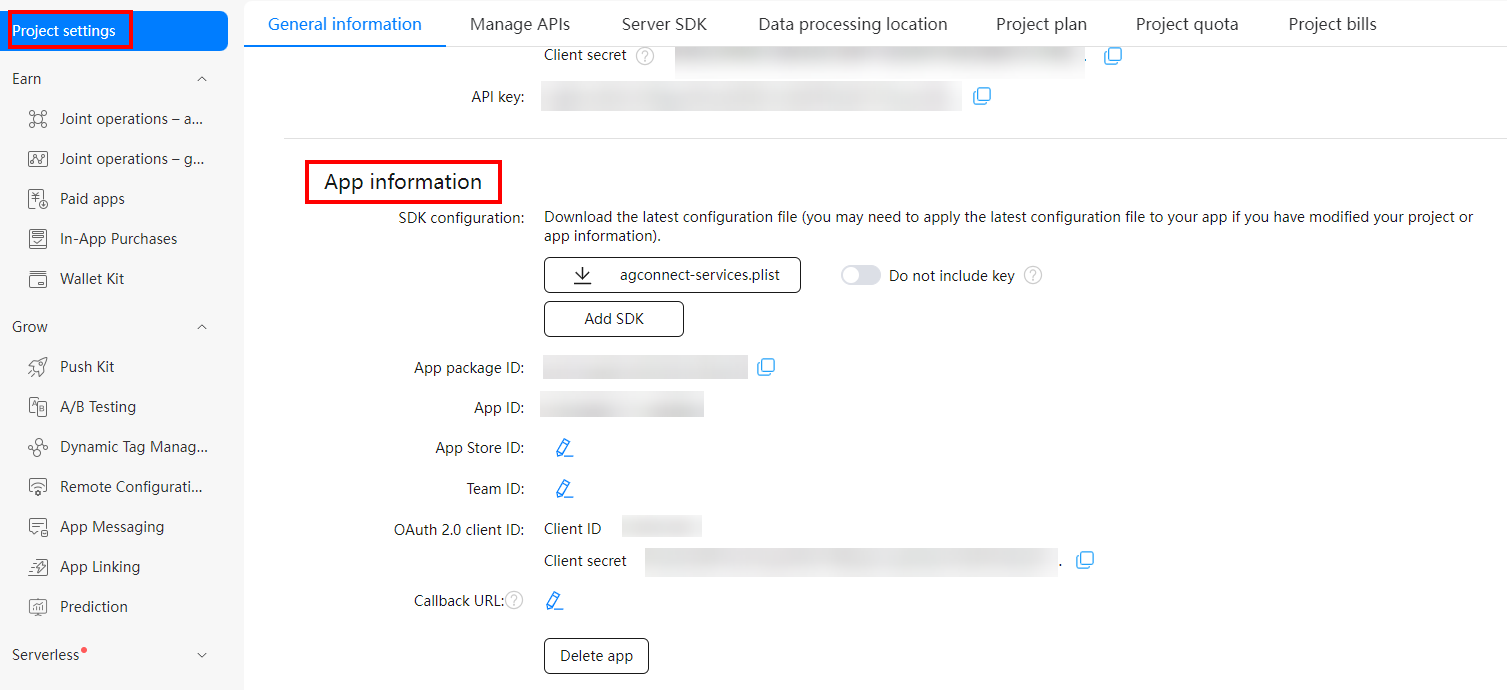Screen dimensions: 1507x690
Task: Click the Delete app button
Action: point(596,655)
